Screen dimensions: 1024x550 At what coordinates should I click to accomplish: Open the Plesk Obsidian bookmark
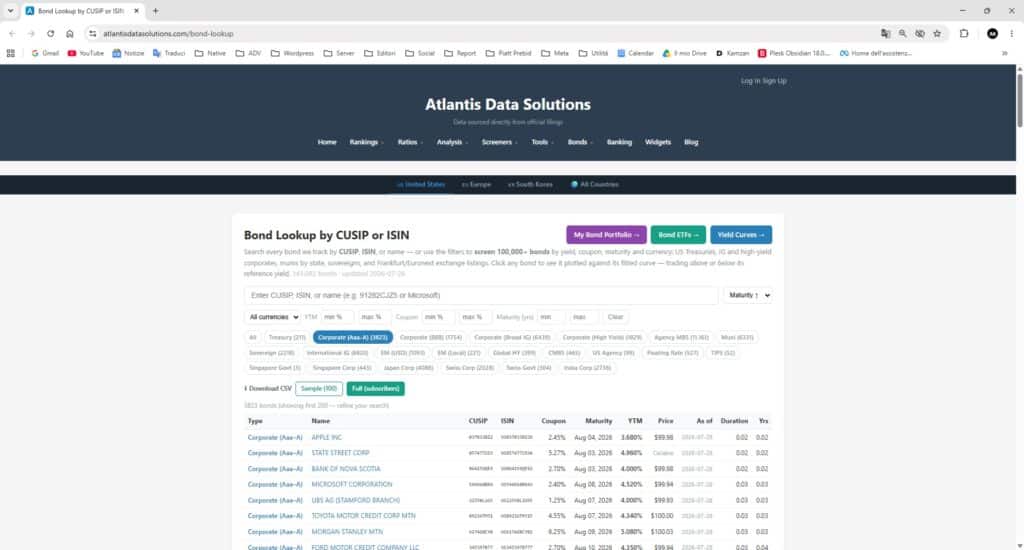[793, 53]
